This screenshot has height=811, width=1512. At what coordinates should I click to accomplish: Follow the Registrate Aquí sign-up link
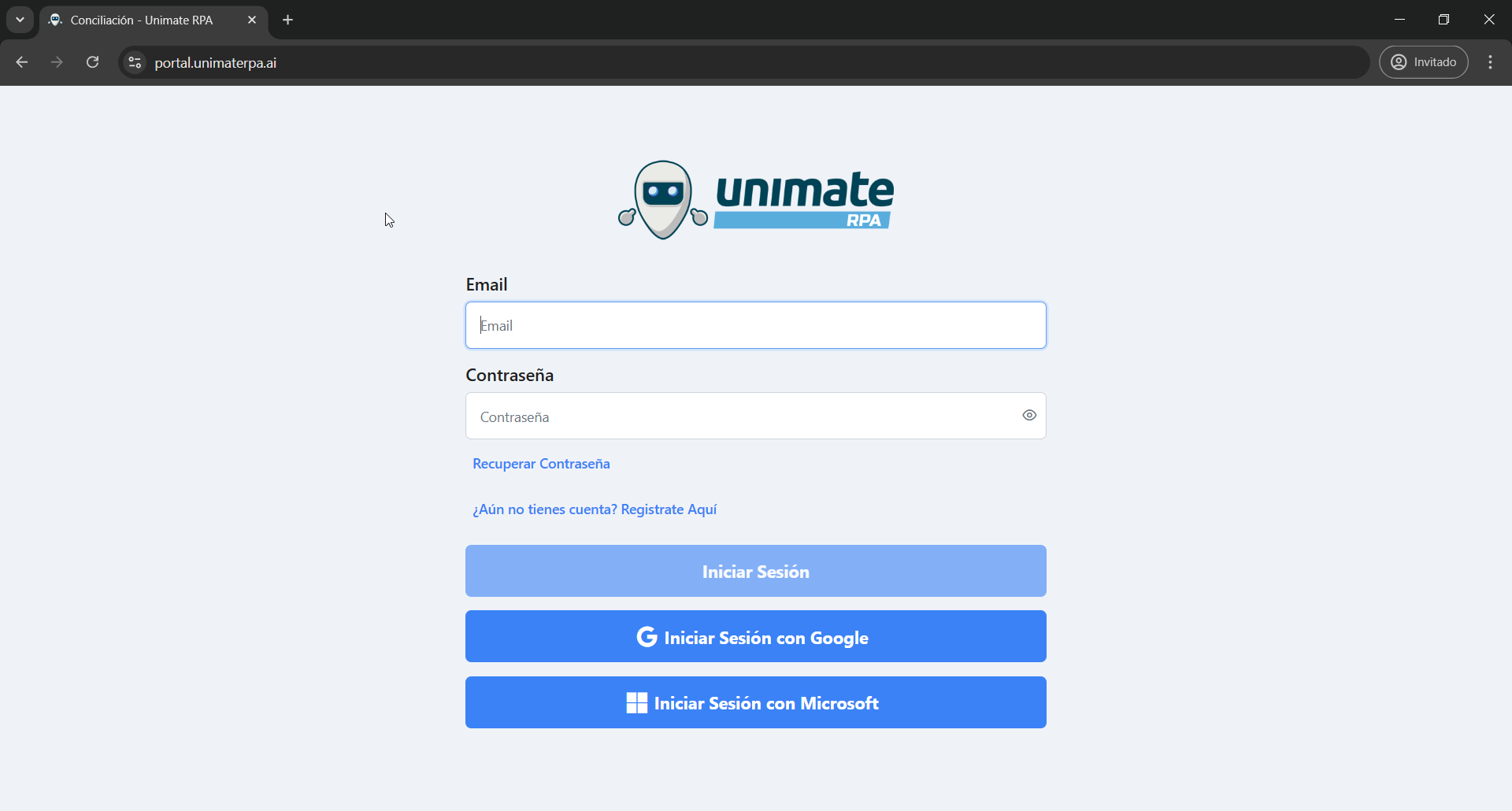[x=595, y=509]
